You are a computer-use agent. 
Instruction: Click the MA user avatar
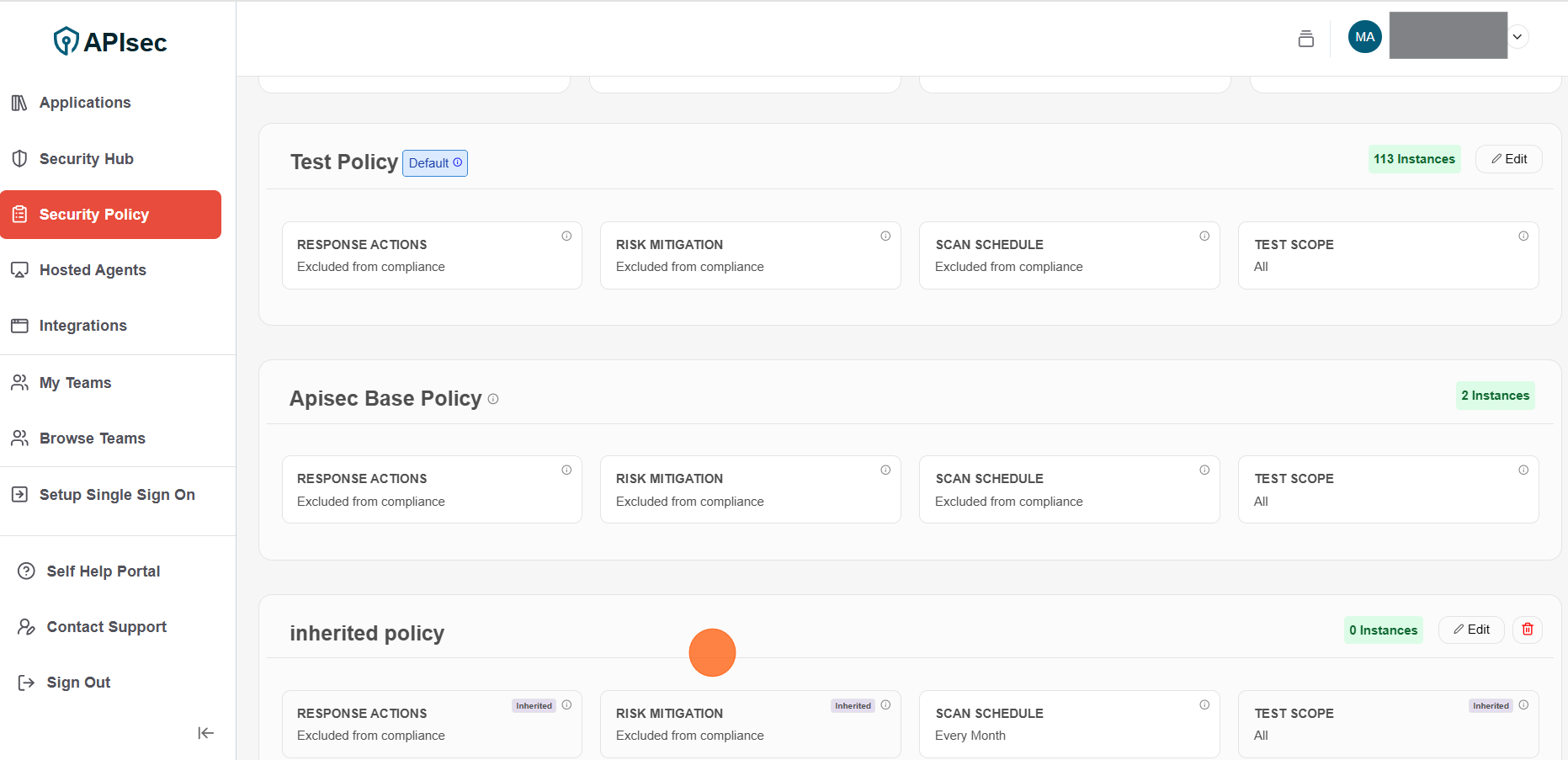[1364, 37]
